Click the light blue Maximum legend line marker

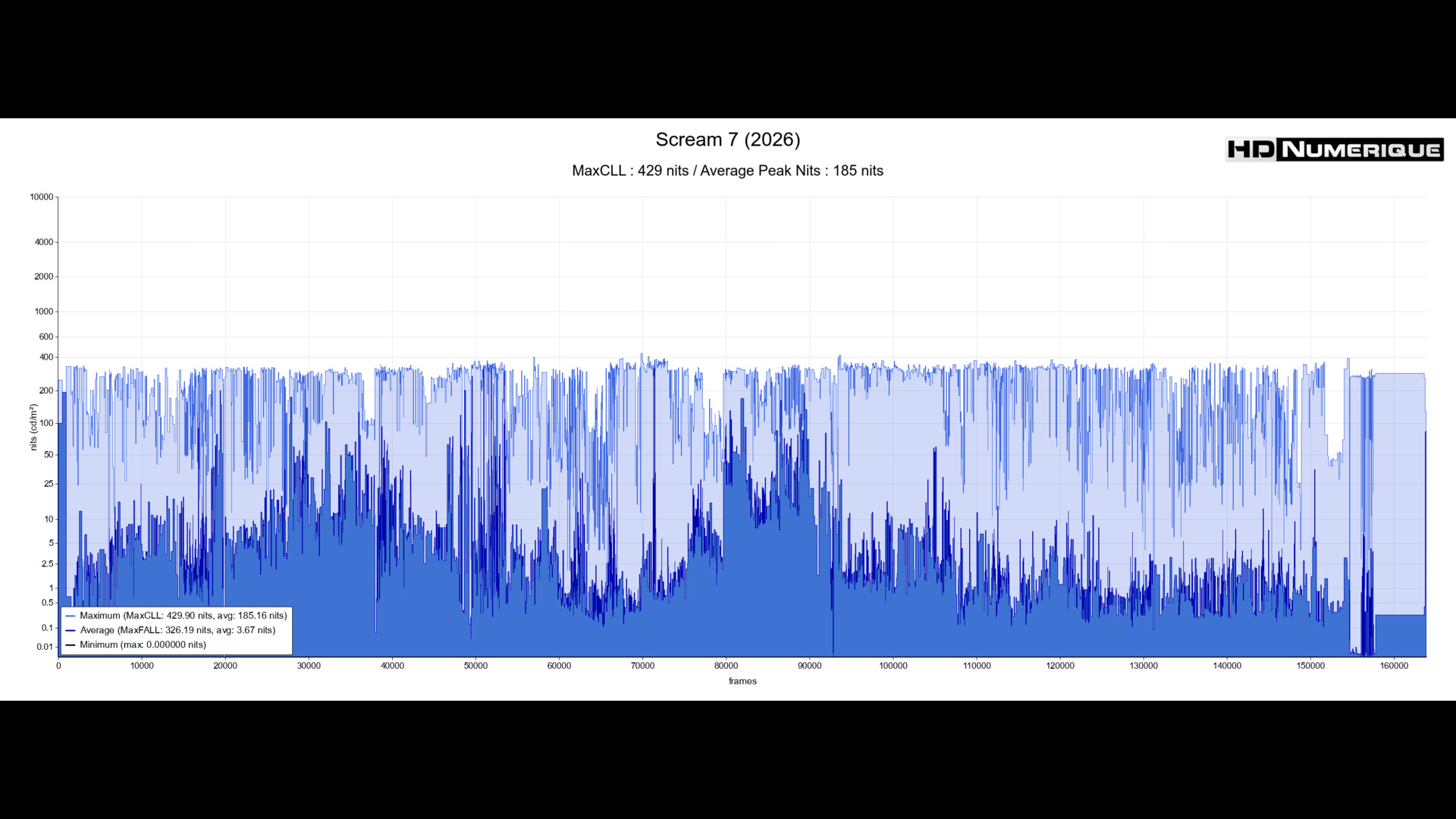tap(71, 616)
